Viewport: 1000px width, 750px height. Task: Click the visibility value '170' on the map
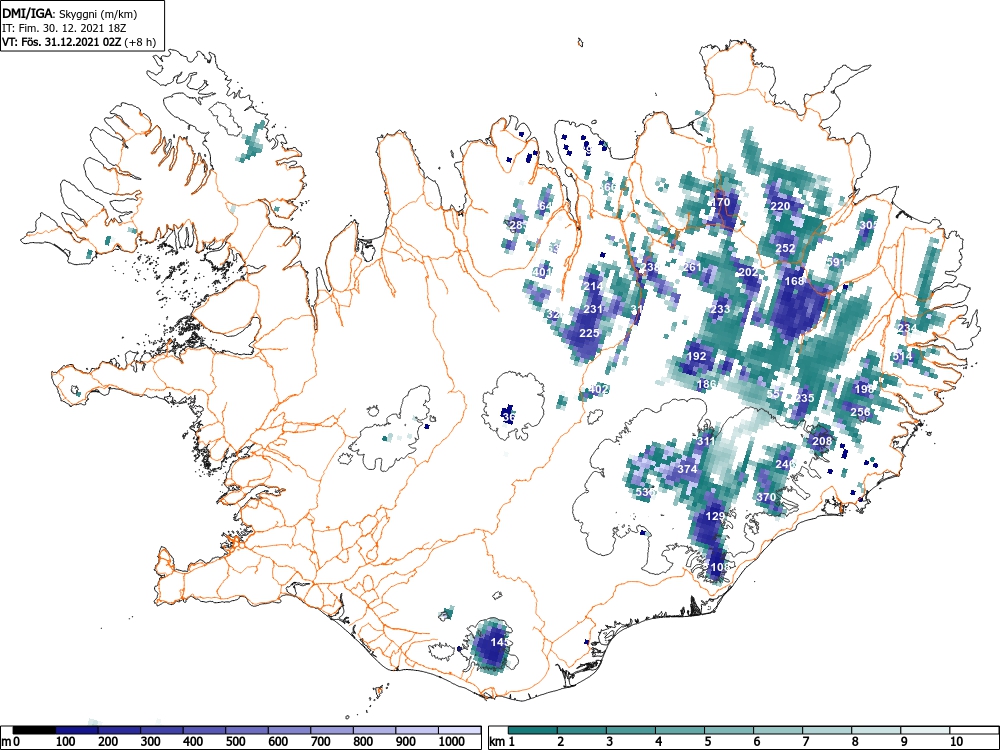pos(720,202)
